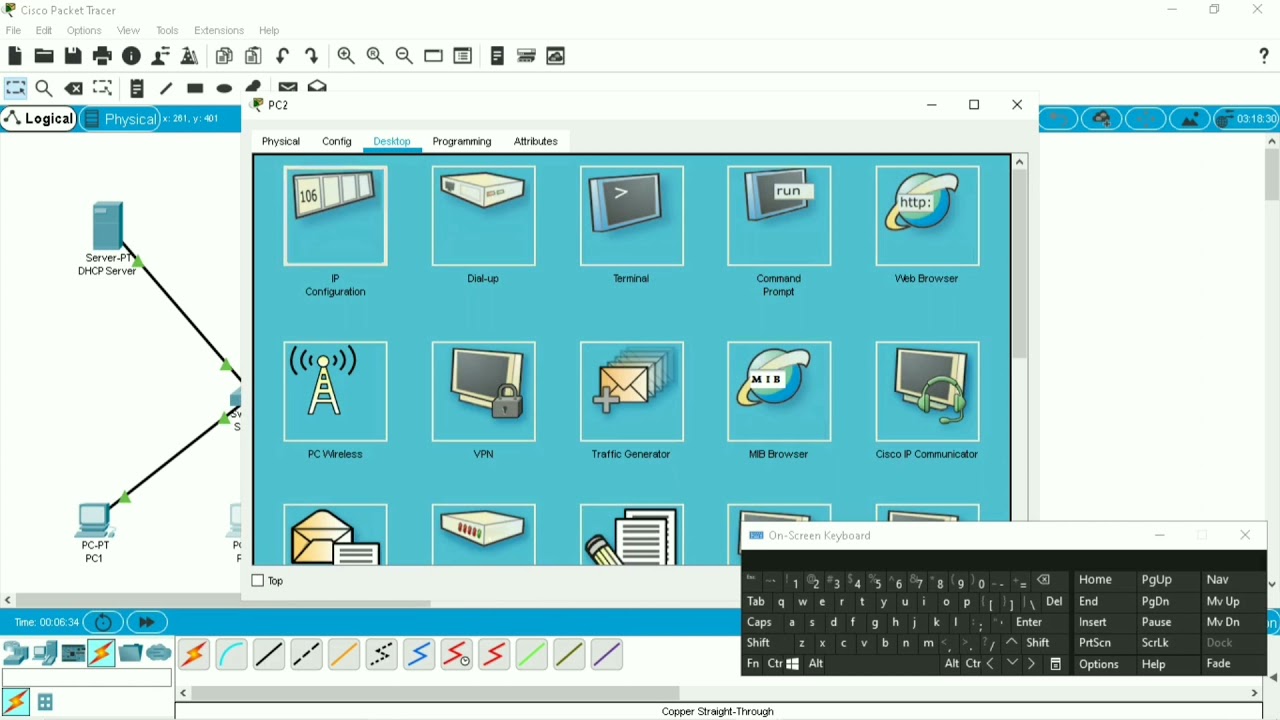Switch to the Config tab in PC2
Viewport: 1280px width, 720px height.
(x=337, y=142)
